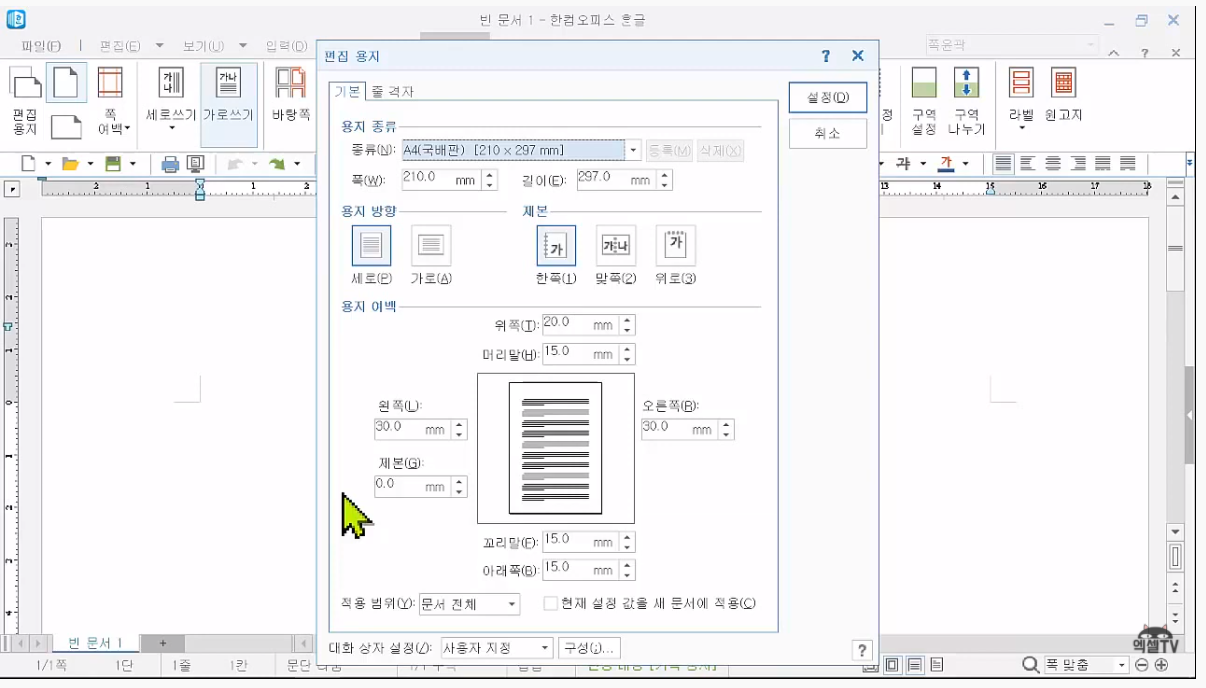
Task: Click the save disk toolbar icon
Action: click(x=113, y=163)
